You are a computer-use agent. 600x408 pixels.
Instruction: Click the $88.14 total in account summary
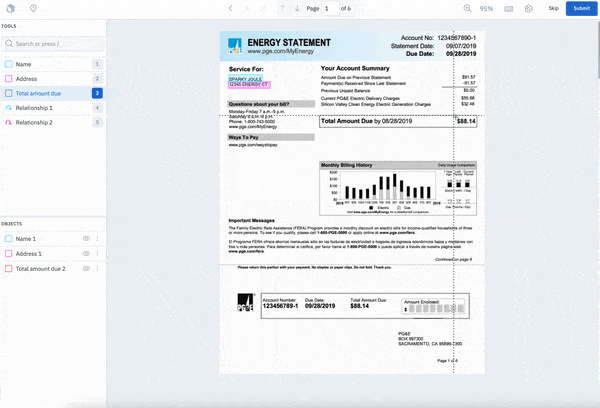click(x=466, y=121)
